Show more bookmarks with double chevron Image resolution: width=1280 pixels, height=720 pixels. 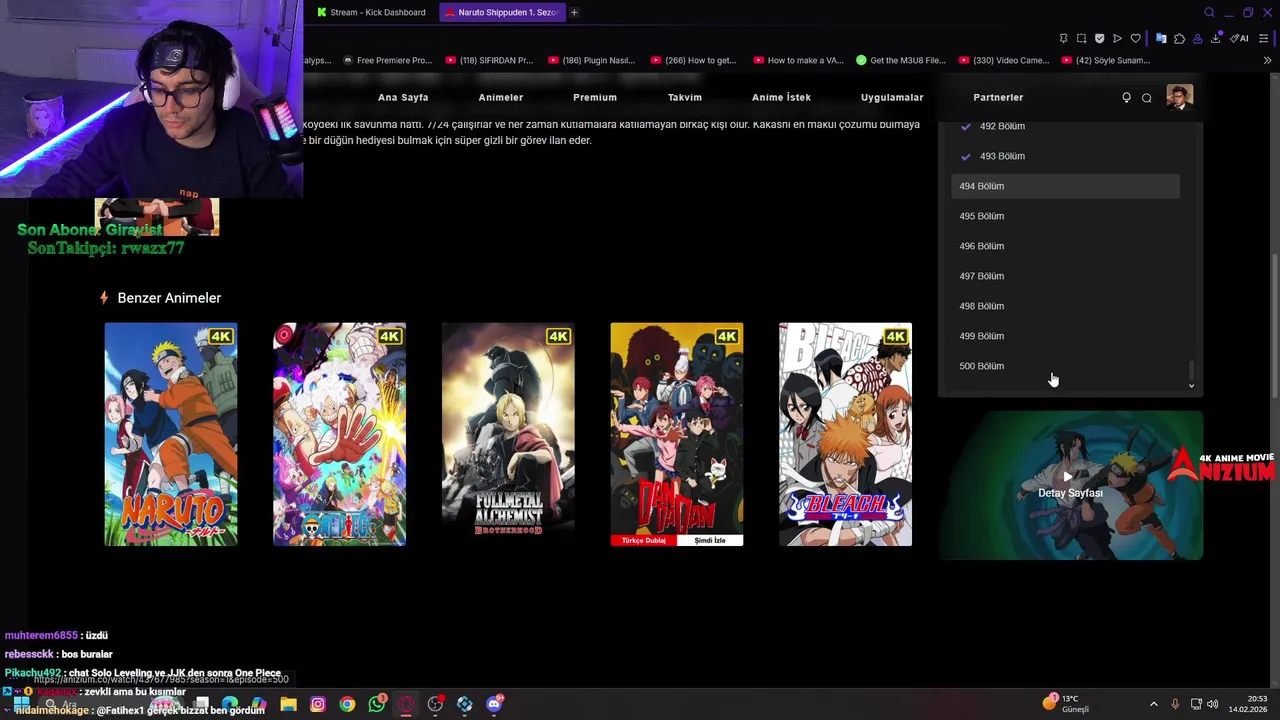(1267, 60)
